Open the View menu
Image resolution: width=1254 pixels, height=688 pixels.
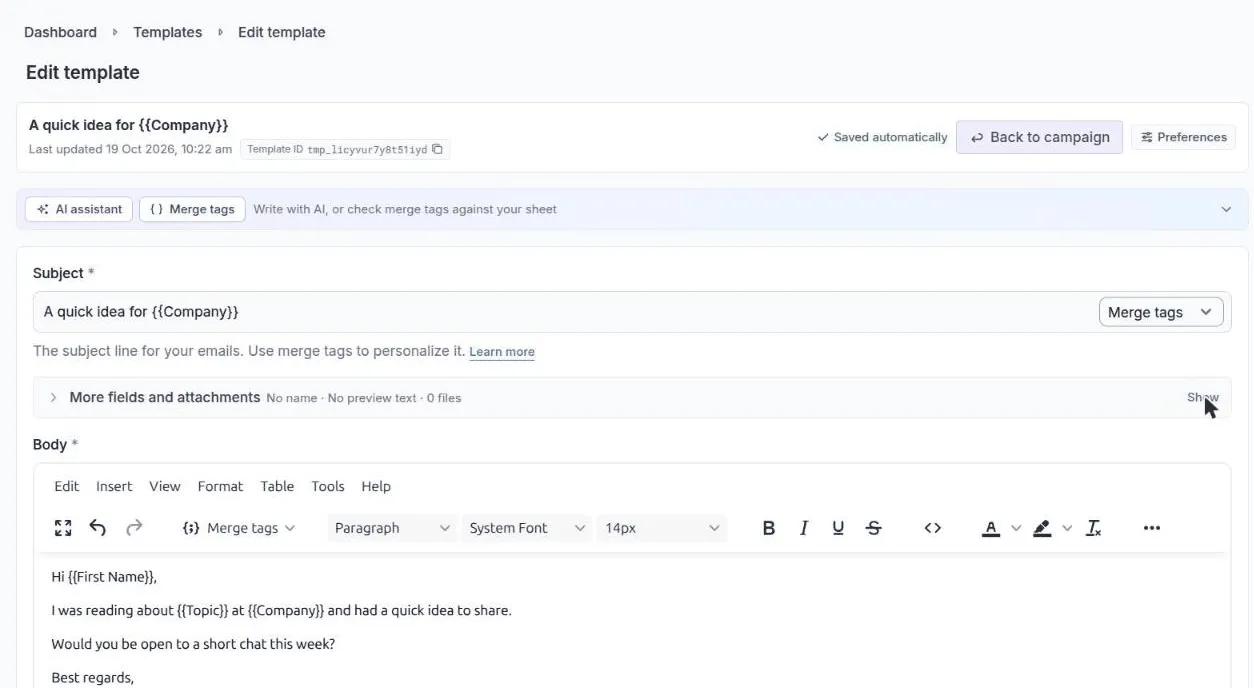[x=165, y=486]
